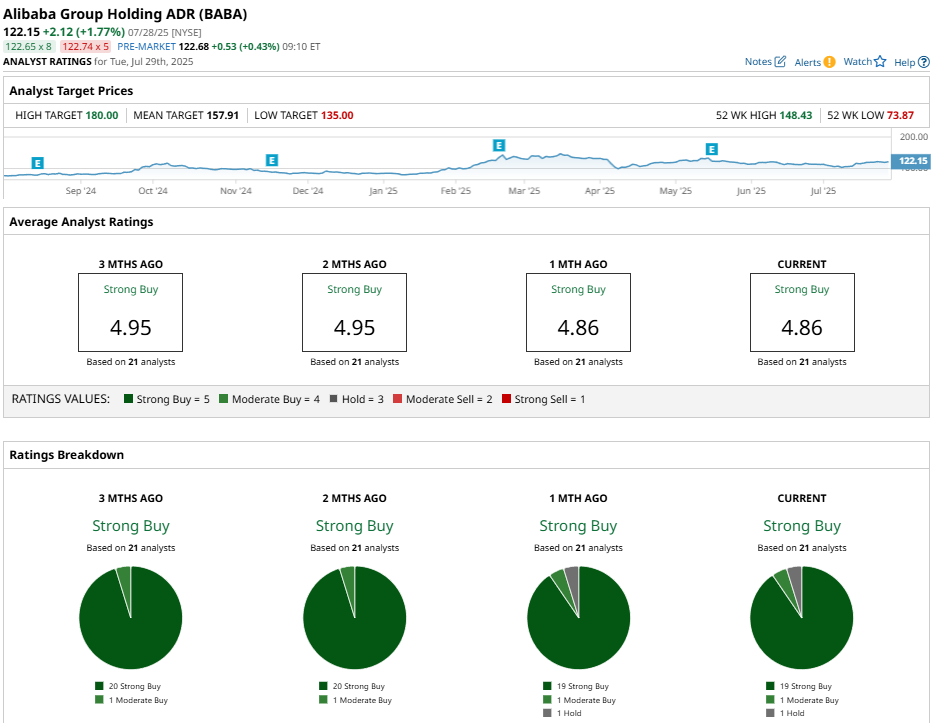Click the 2 MTHS AGO pie chart
This screenshot has width=936, height=723.
(355, 618)
